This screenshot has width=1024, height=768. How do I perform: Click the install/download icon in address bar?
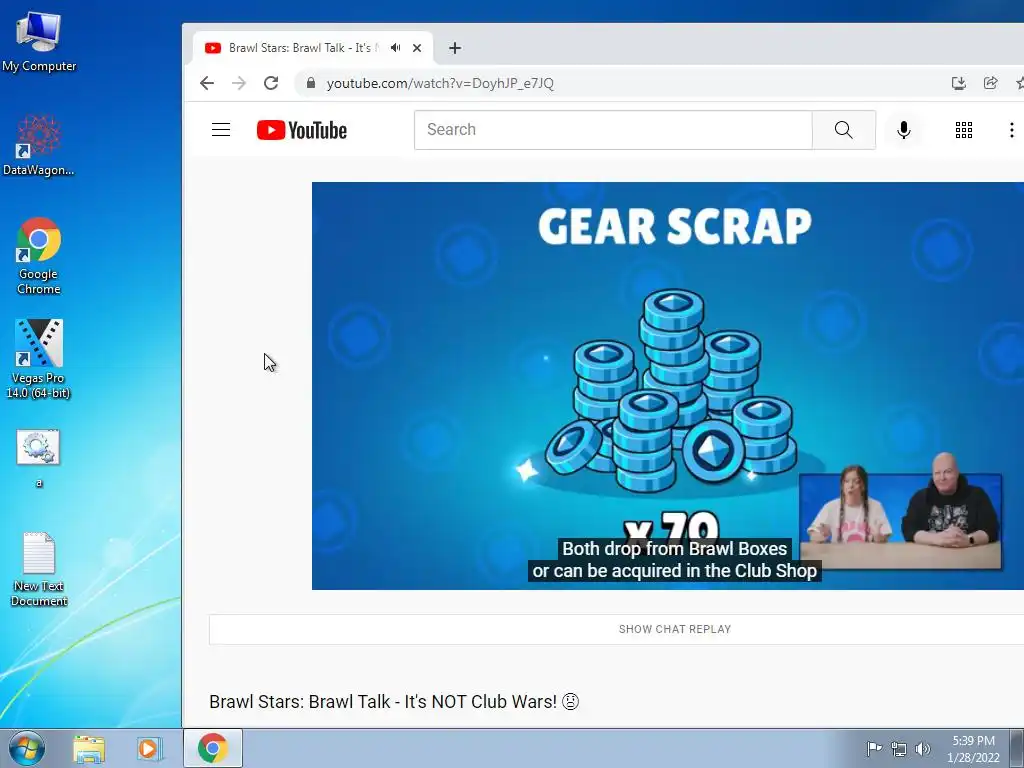(959, 83)
